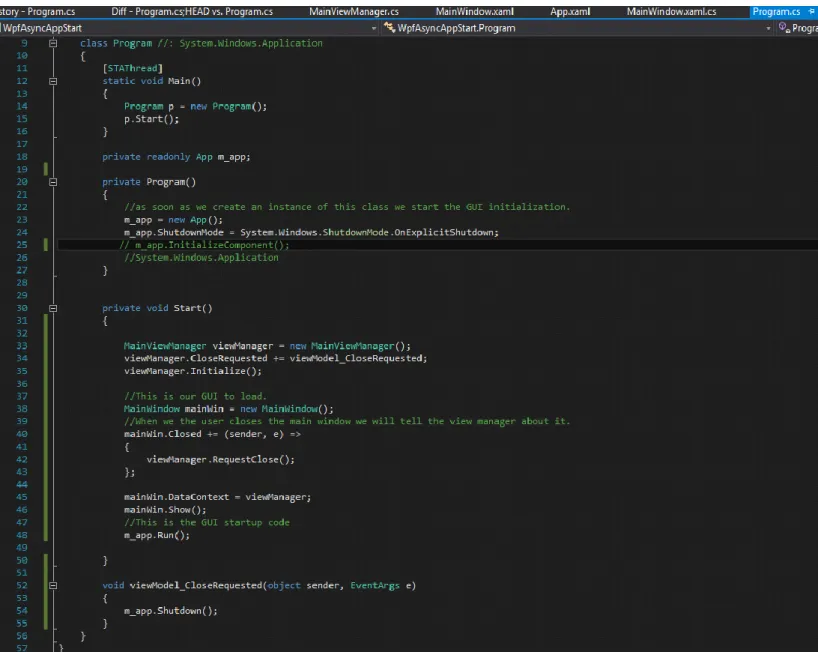Pin the active Program.cs tab
The image size is (818, 652).
coord(811,11)
